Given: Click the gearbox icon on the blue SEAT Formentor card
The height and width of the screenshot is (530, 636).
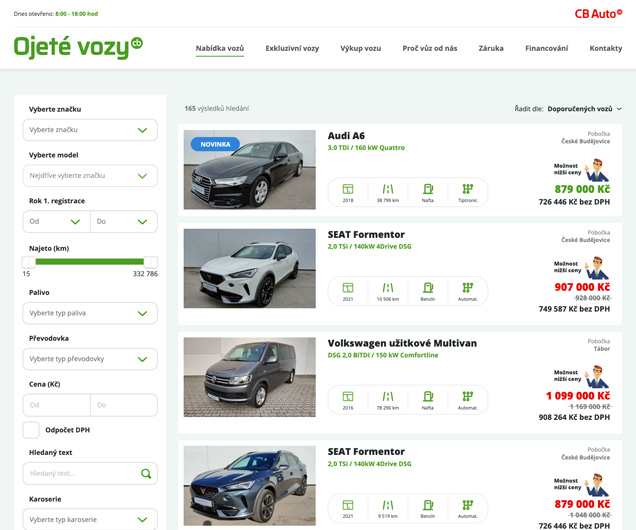Looking at the screenshot, I should 468,505.
